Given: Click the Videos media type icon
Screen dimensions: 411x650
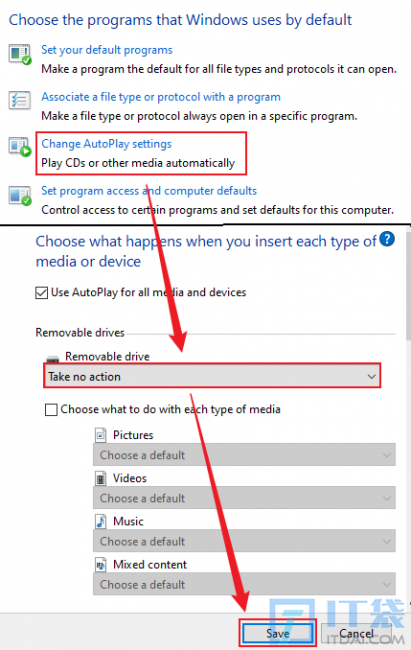Looking at the screenshot, I should point(101,478).
